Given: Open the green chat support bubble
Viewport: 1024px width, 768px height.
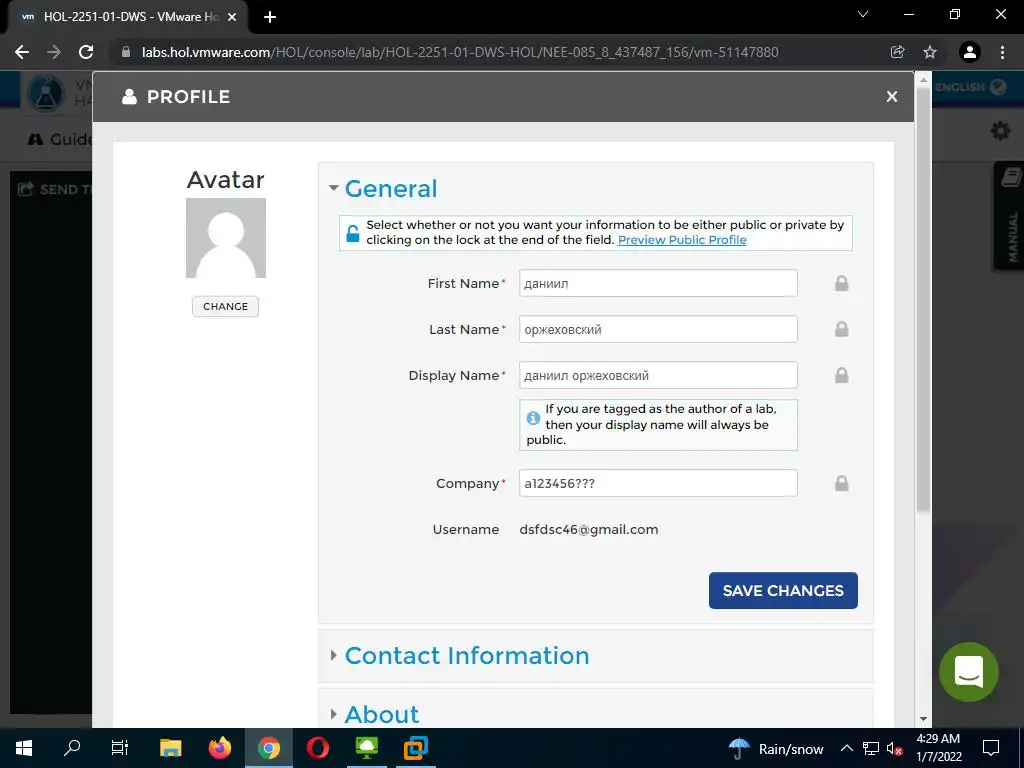Looking at the screenshot, I should pos(968,671).
